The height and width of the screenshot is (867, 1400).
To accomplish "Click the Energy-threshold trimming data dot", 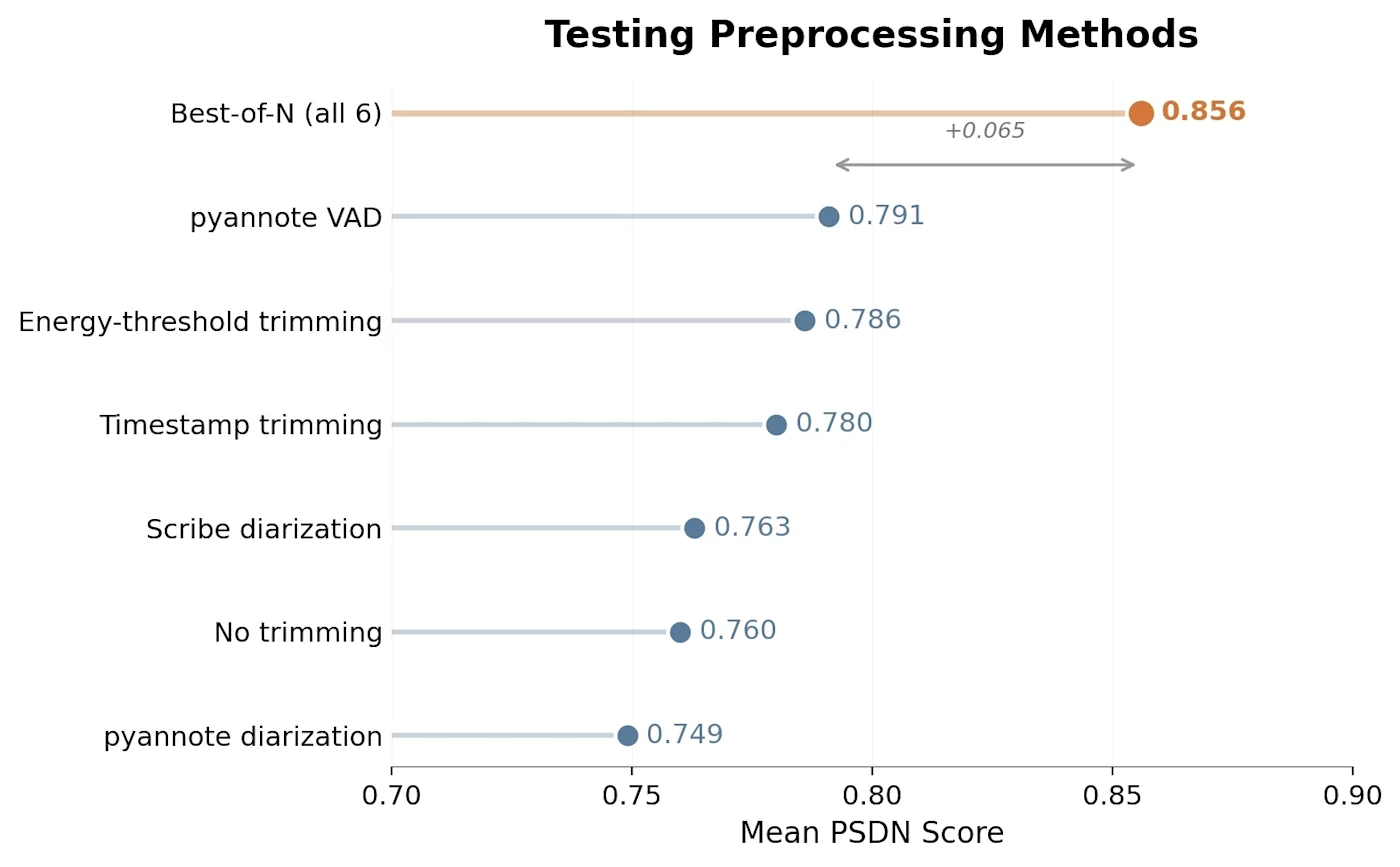I will coord(805,320).
